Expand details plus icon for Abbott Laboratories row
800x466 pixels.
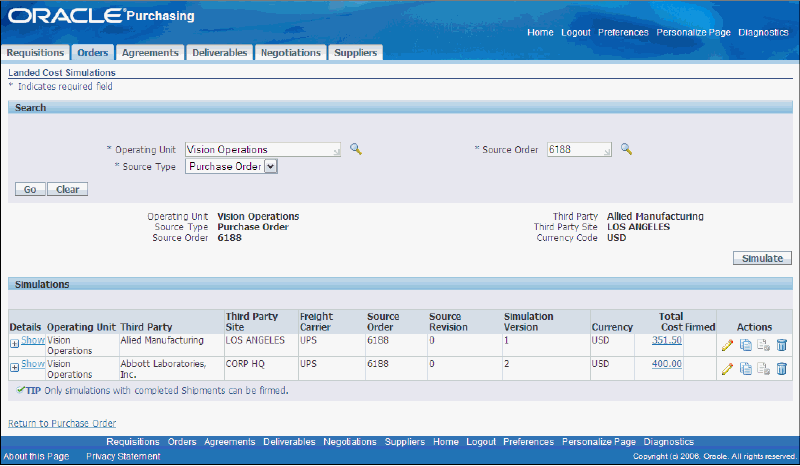click(x=15, y=367)
